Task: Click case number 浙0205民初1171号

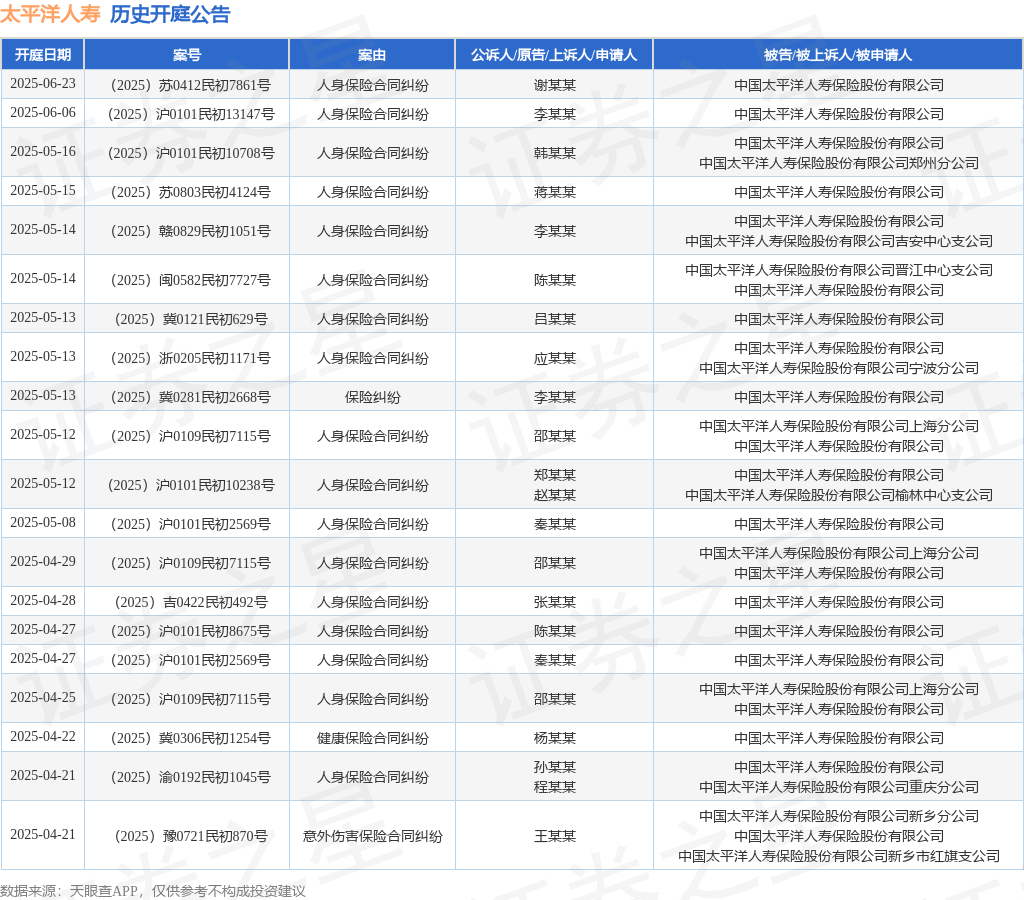Action: click(x=191, y=358)
